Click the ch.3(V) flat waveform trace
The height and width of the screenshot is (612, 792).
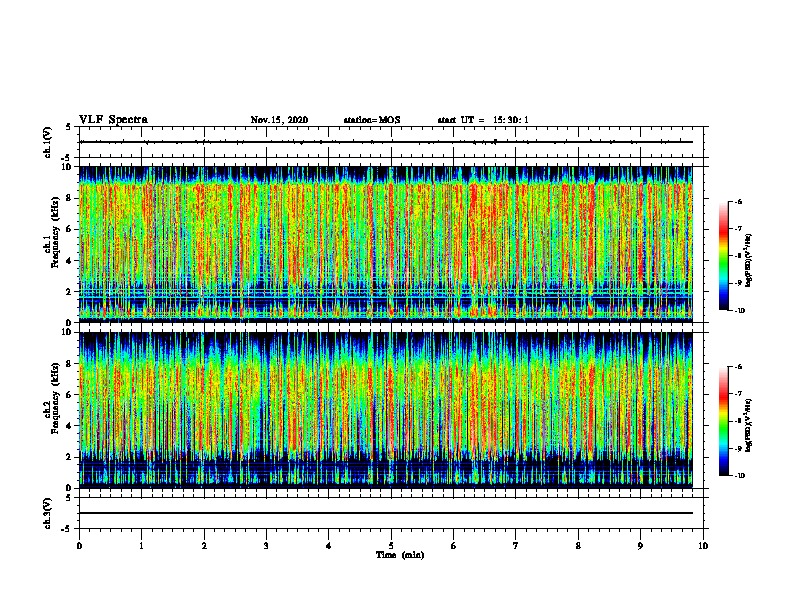point(386,513)
